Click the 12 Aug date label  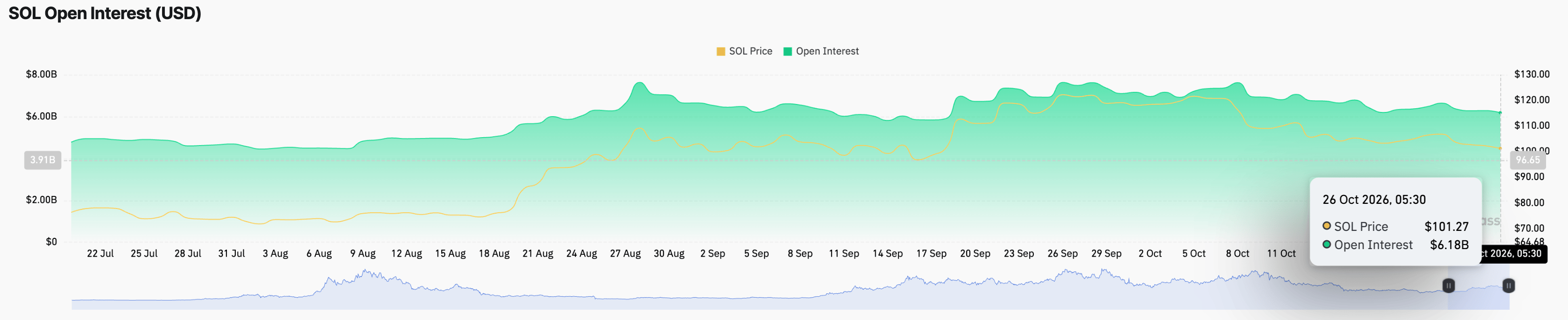click(407, 254)
